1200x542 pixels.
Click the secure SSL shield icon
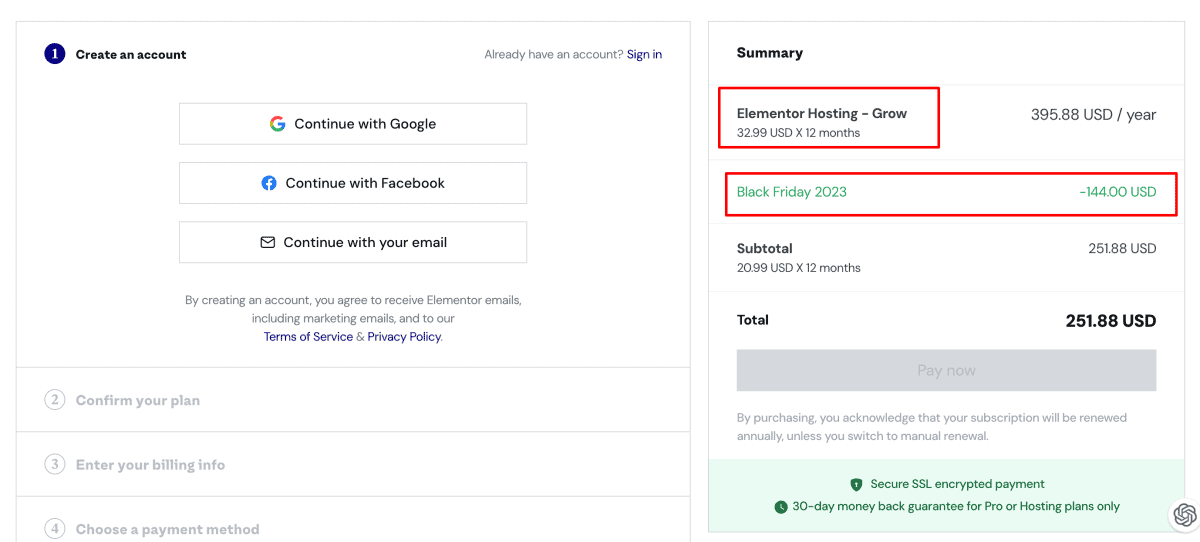pyautogui.click(x=856, y=484)
